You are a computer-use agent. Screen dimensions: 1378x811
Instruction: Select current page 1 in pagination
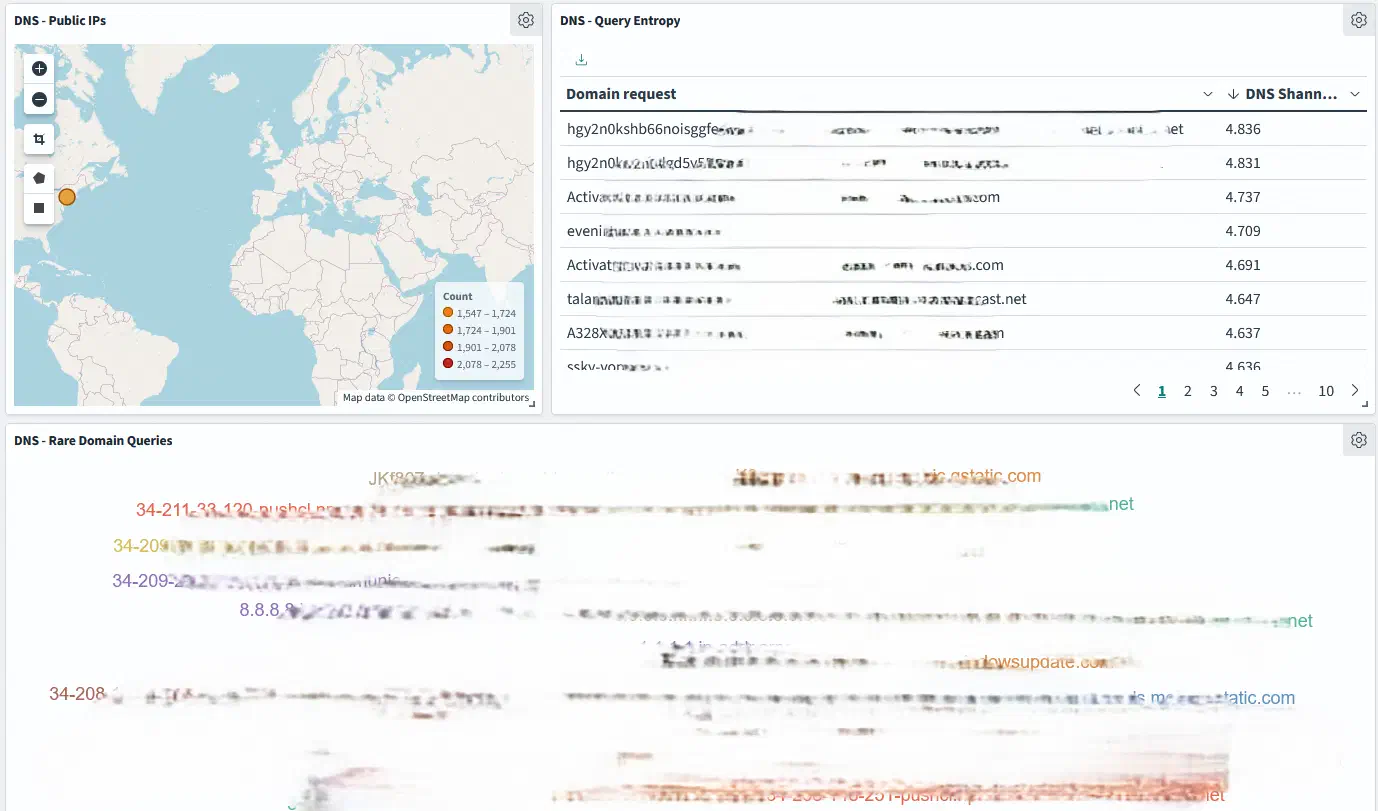[1162, 391]
